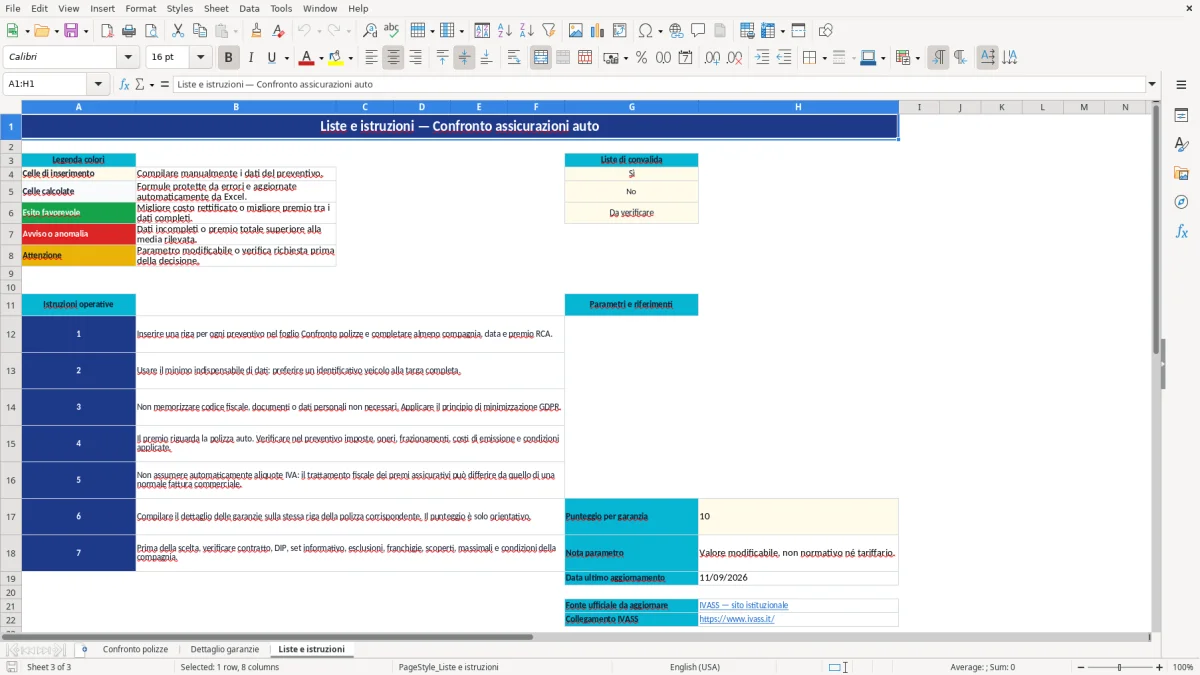Select row 17 header

11,517
